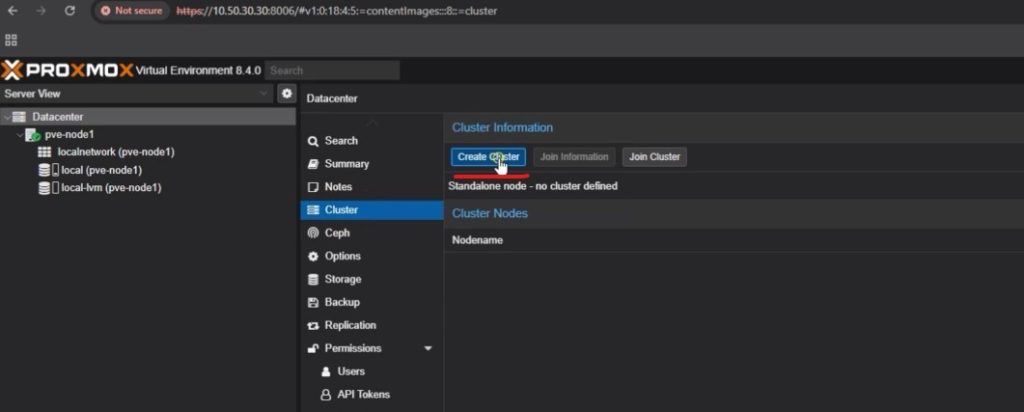Click the Ceph logo icon
The image size is (1024, 412).
(313, 233)
